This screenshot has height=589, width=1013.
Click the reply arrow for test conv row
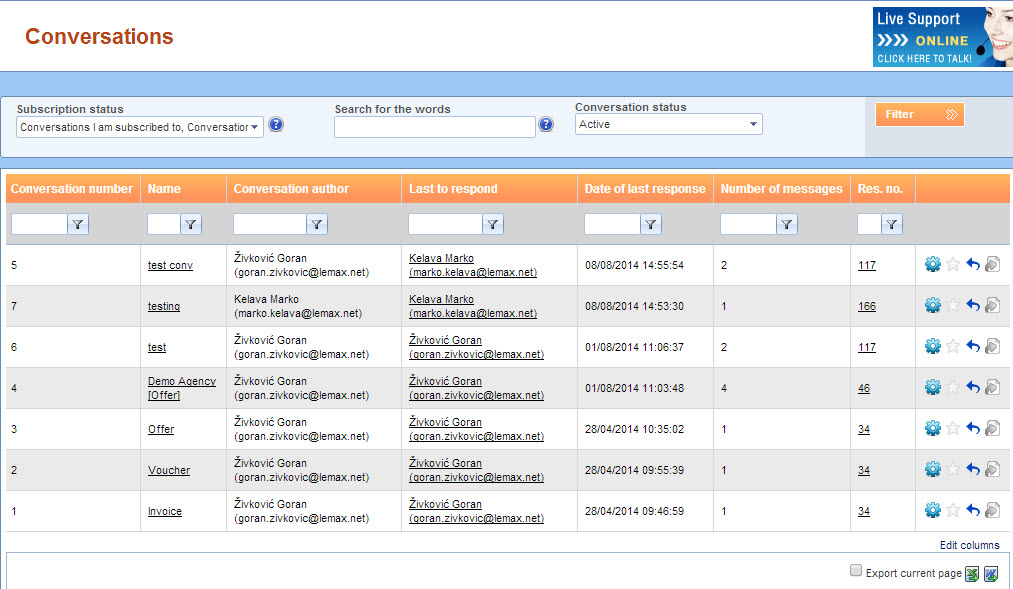tap(973, 264)
